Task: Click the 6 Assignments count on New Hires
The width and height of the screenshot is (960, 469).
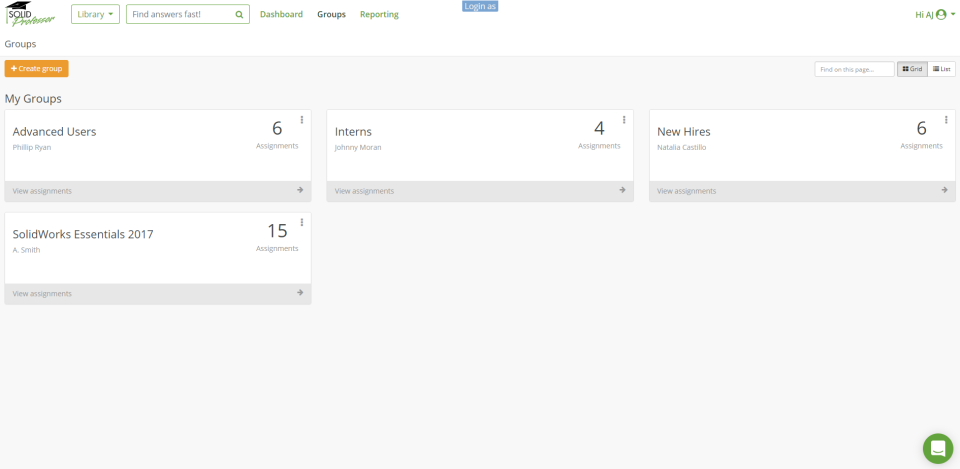Action: pyautogui.click(x=921, y=135)
